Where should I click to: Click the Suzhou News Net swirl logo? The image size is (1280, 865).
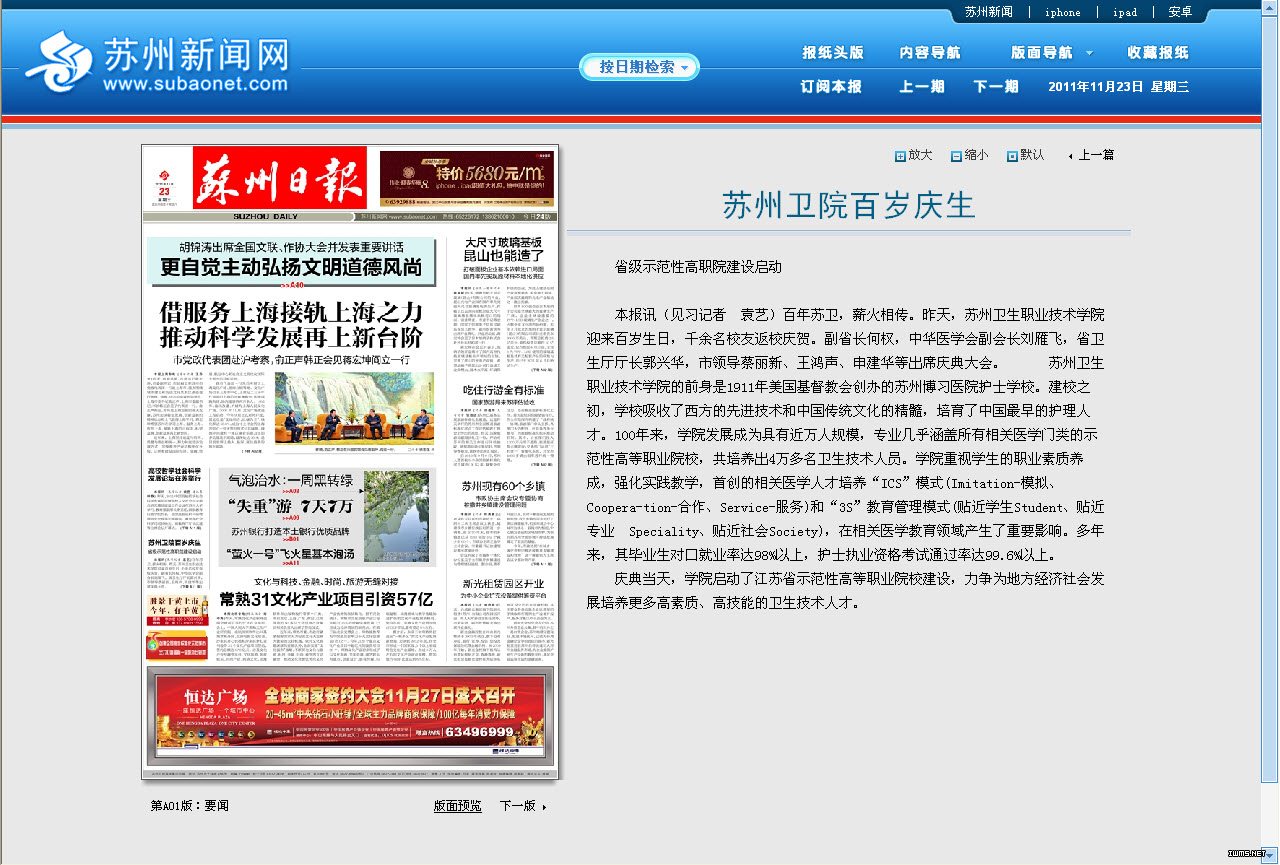click(x=58, y=62)
